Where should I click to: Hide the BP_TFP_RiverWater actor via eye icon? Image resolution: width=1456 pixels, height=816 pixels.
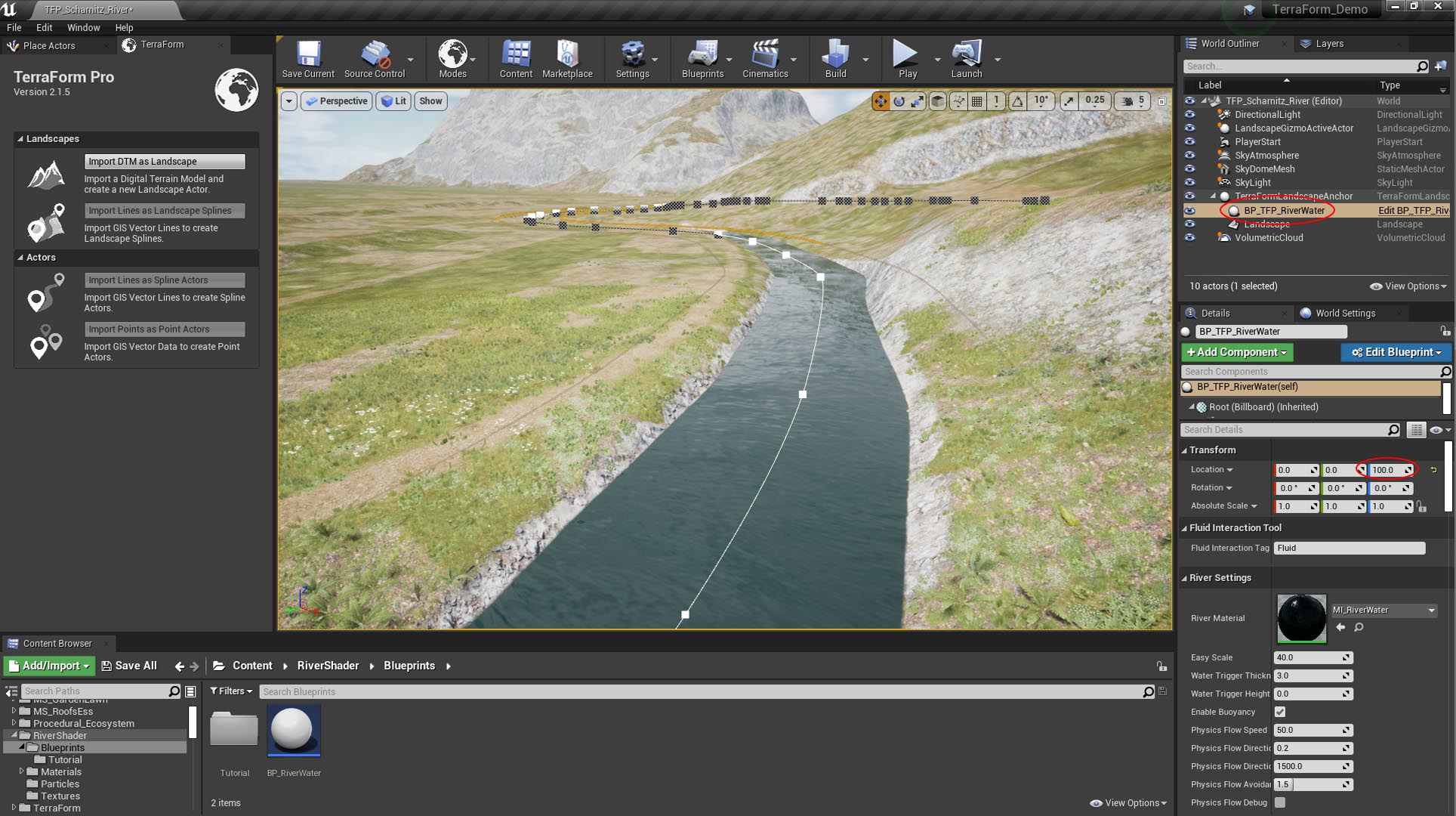pos(1189,211)
